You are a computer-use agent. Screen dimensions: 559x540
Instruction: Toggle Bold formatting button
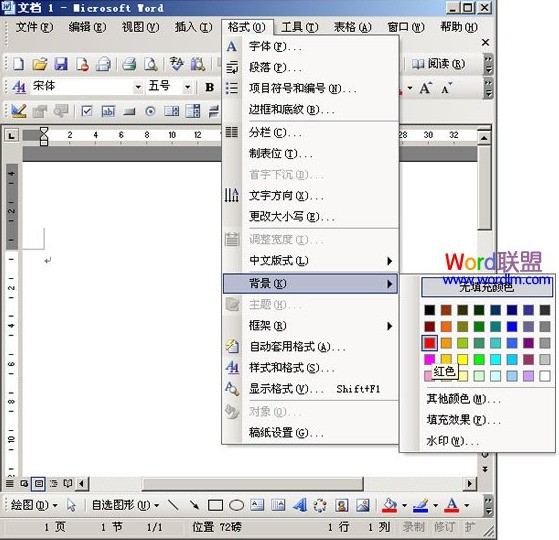point(210,87)
